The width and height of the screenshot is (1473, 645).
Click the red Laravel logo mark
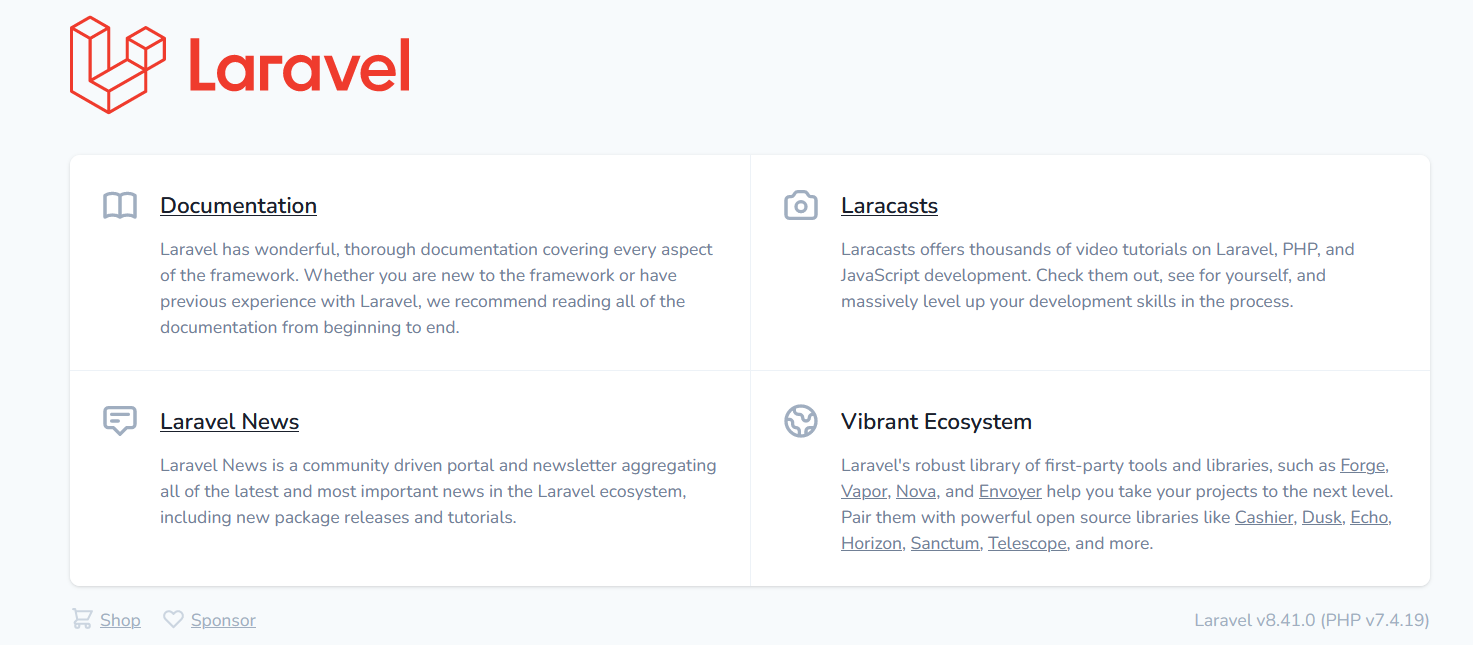(x=116, y=62)
